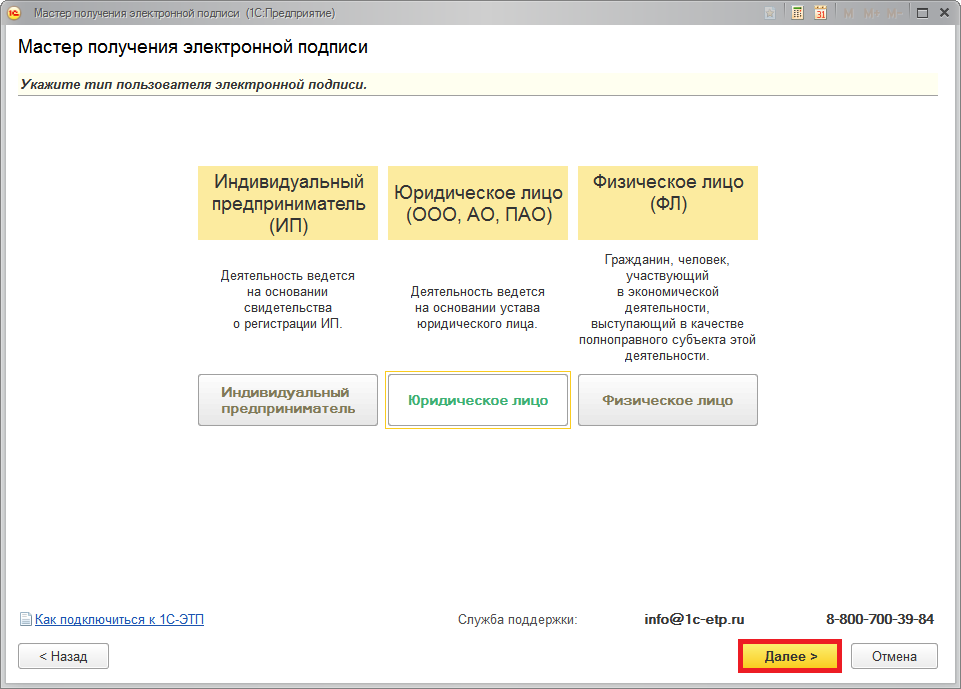Screen dimensions: 961x689
Task: Click the M+ memory add button
Action: tap(868, 13)
